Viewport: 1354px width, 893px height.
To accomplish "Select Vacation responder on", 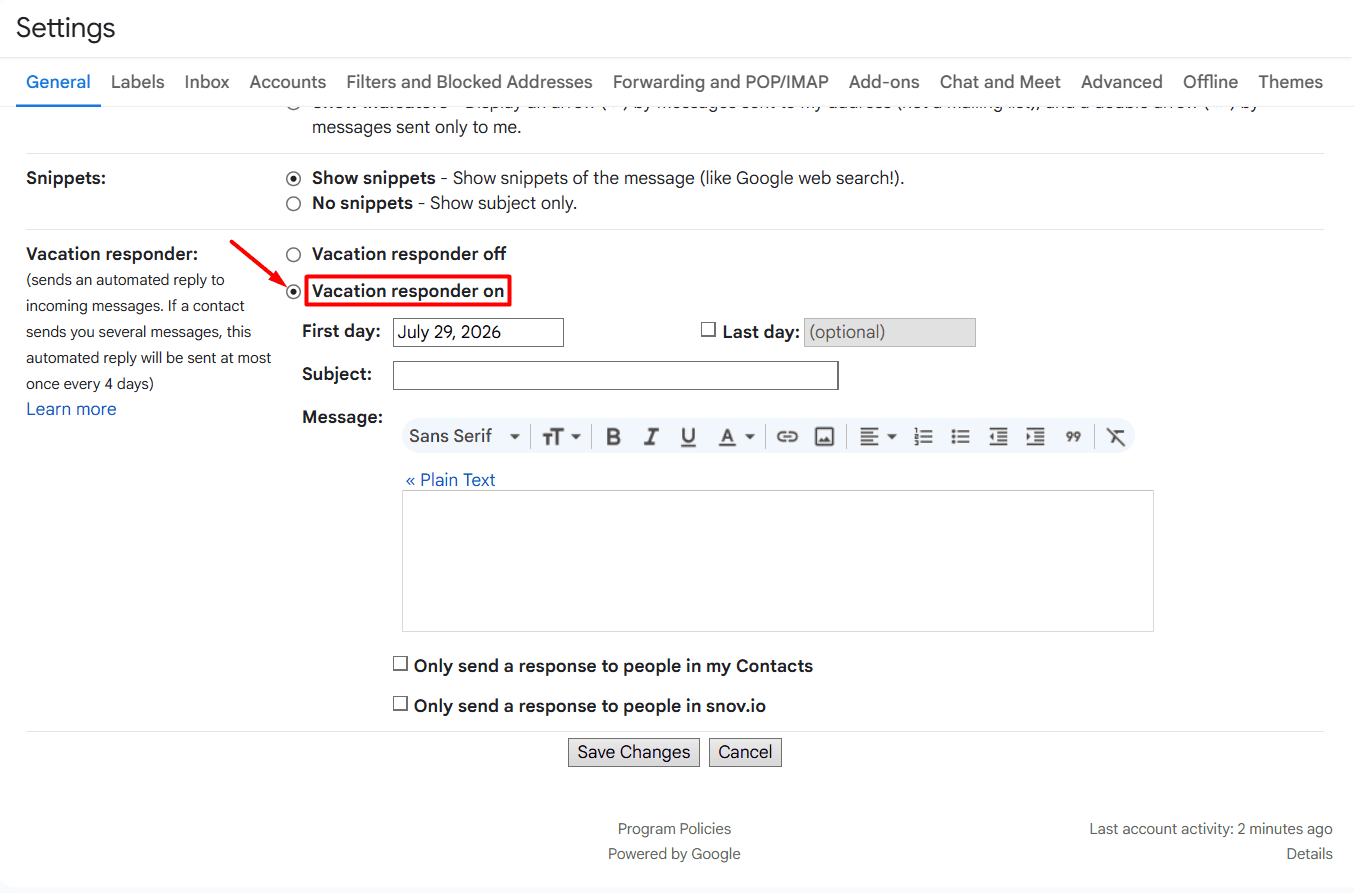I will point(293,292).
